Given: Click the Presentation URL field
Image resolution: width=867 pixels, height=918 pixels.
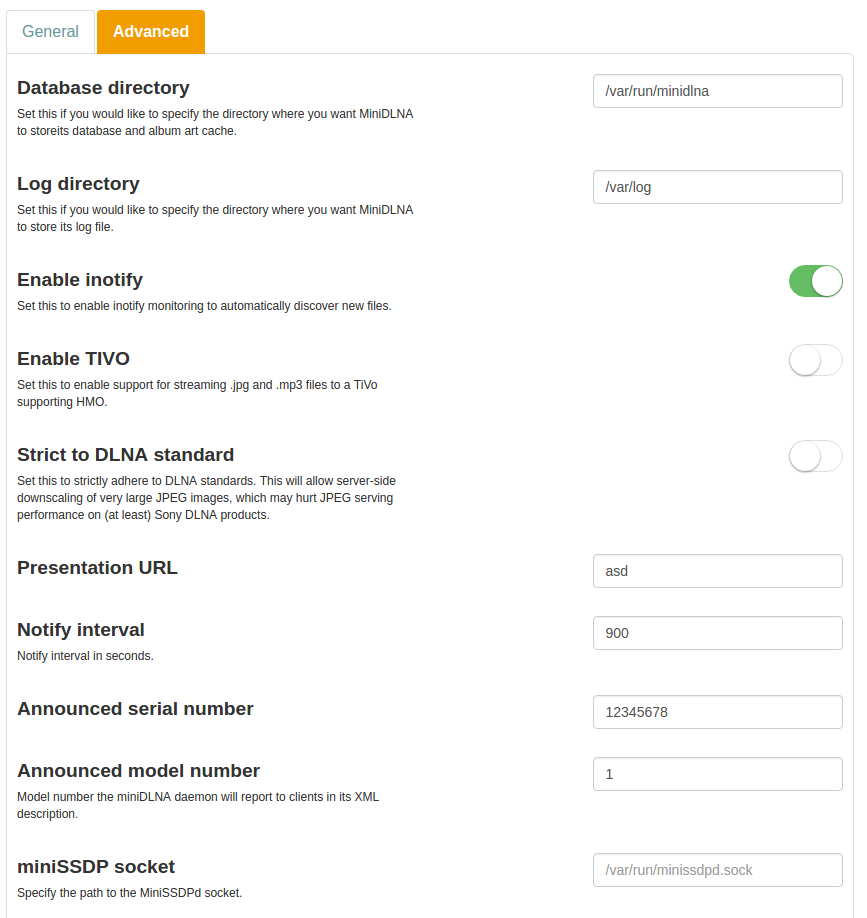Looking at the screenshot, I should click(x=717, y=571).
